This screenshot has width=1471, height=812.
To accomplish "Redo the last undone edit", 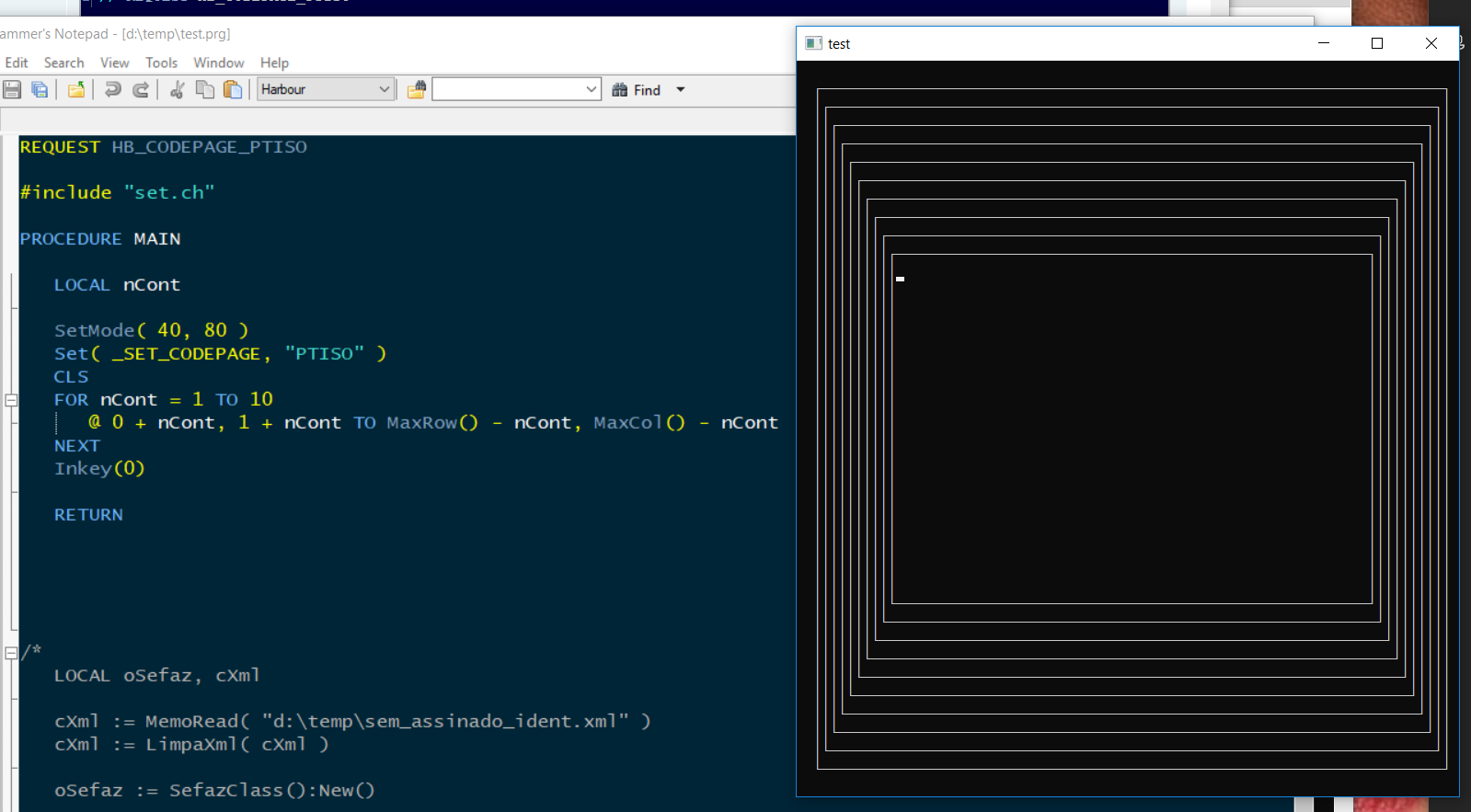I will coord(141,89).
